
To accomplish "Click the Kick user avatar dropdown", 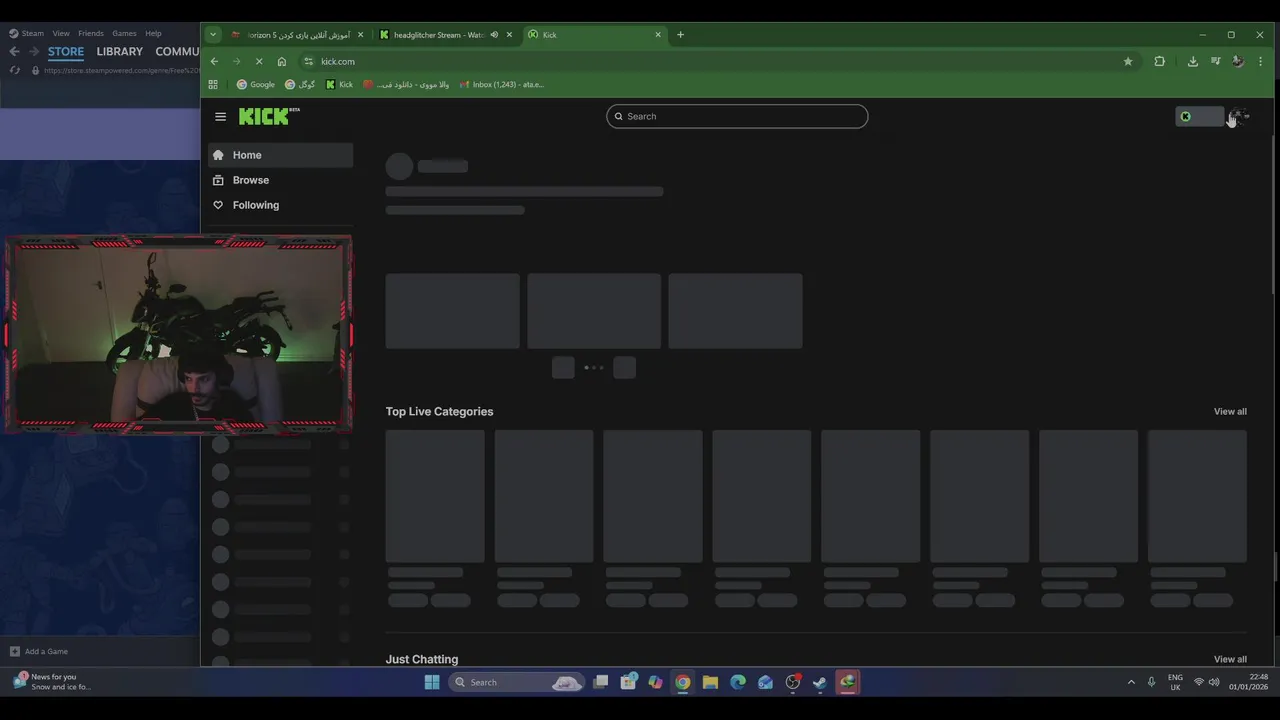I will [1239, 116].
